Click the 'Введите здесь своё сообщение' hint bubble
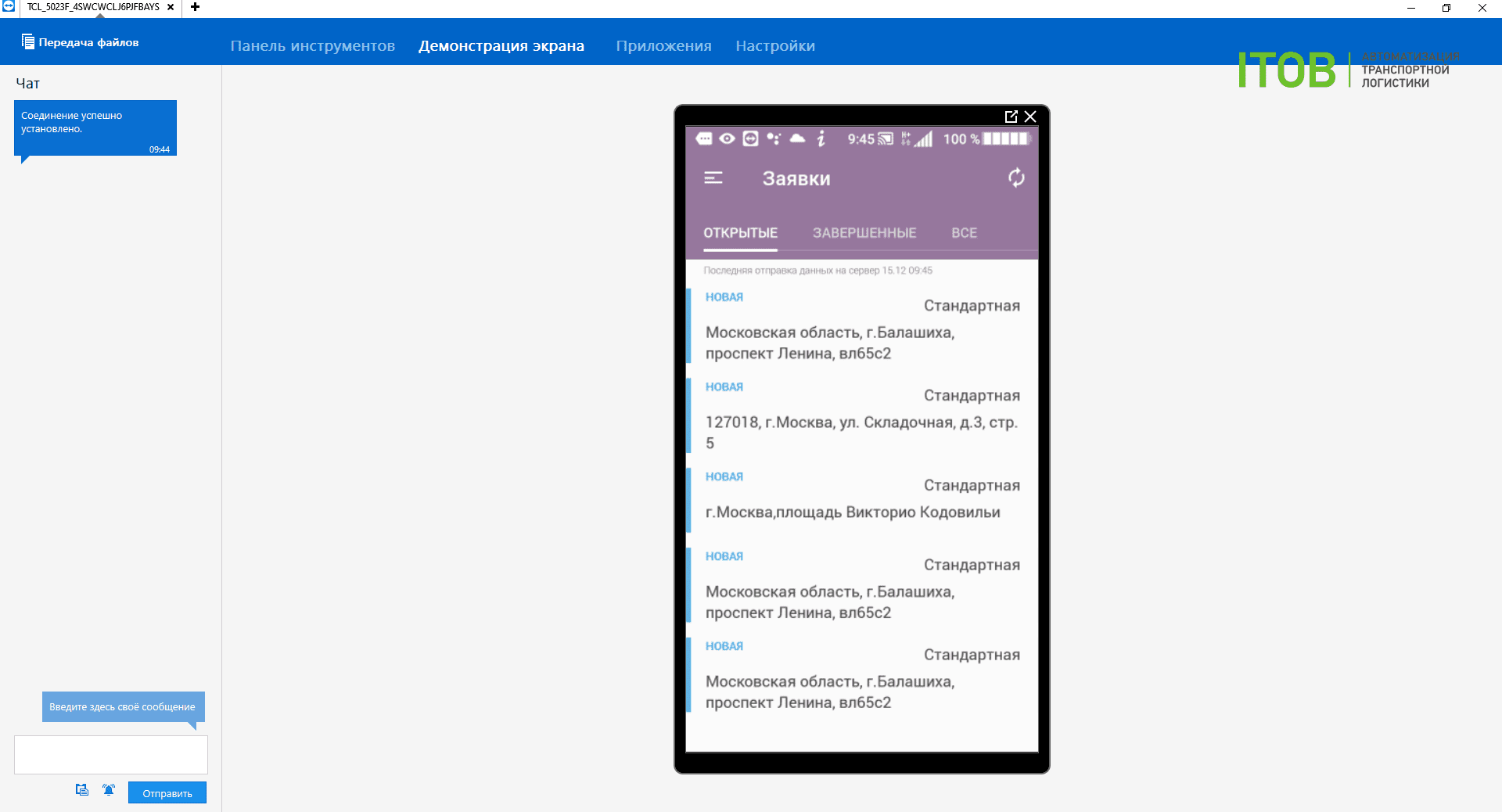This screenshot has width=1502, height=812. coord(123,706)
